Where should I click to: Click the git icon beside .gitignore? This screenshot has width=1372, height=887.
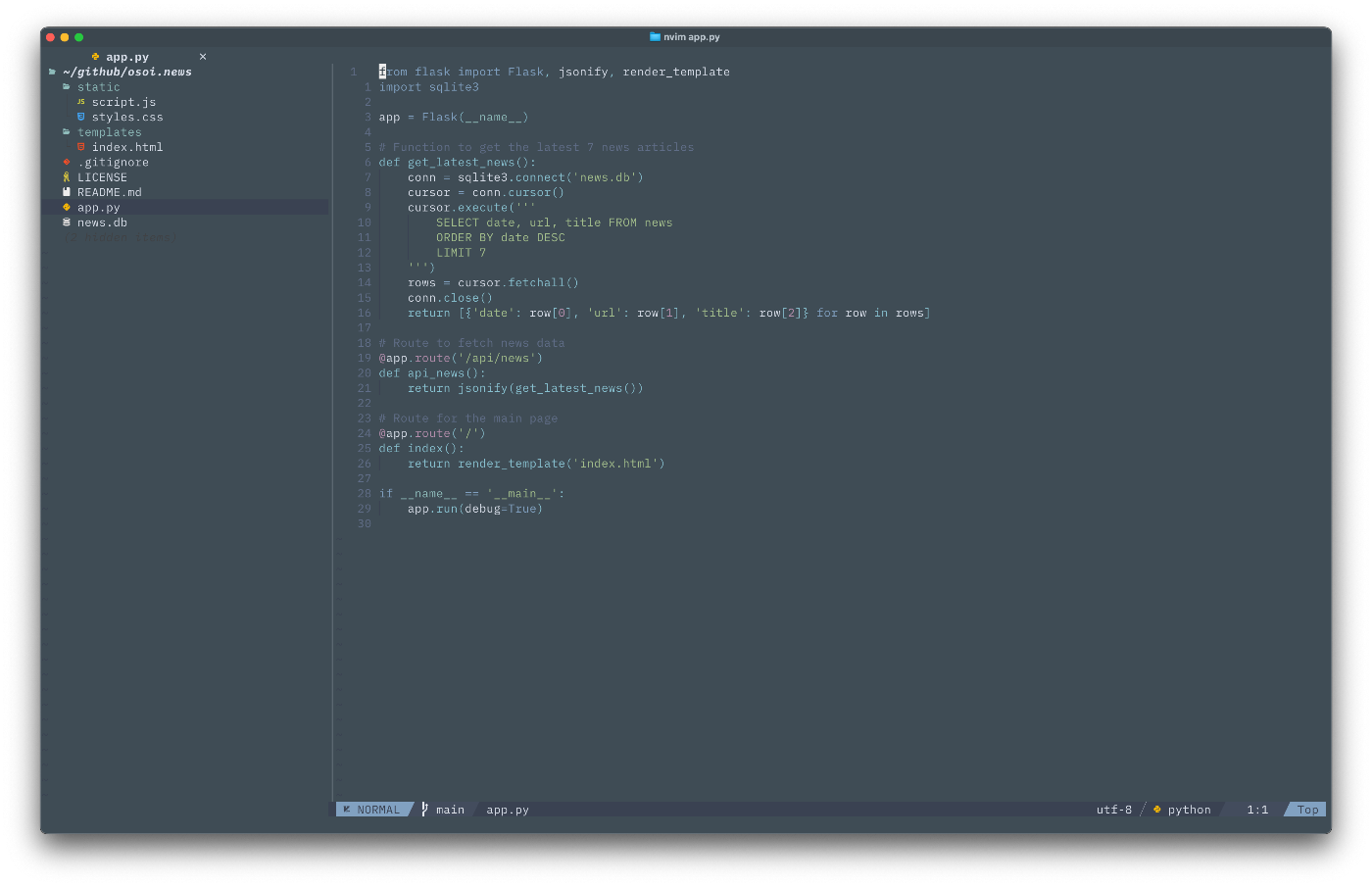point(66,162)
